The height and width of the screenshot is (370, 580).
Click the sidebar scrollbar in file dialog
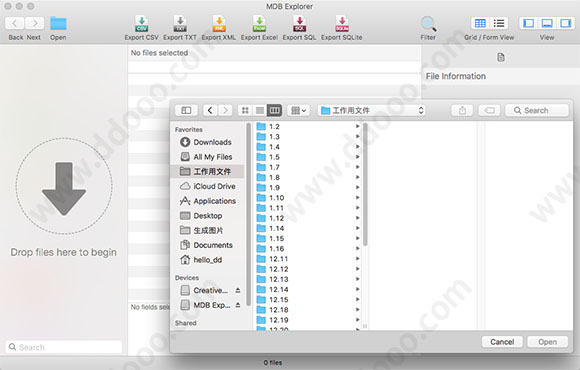pyautogui.click(x=248, y=215)
